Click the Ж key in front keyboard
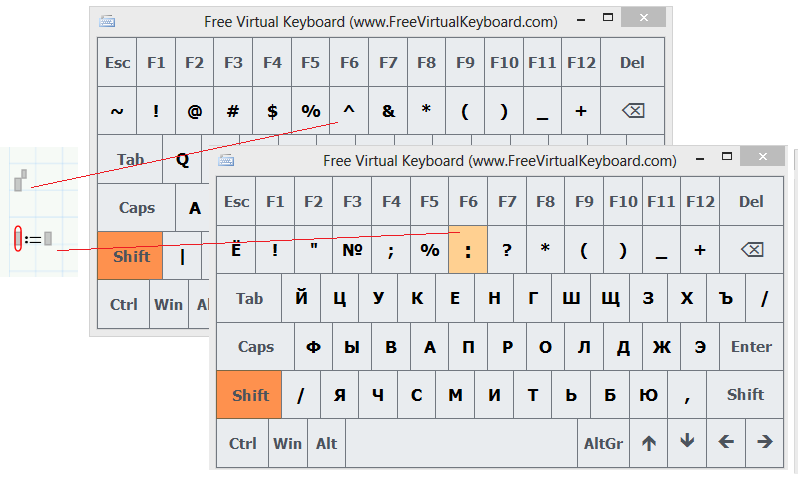Screen dimensions: 798x477 click(661, 347)
